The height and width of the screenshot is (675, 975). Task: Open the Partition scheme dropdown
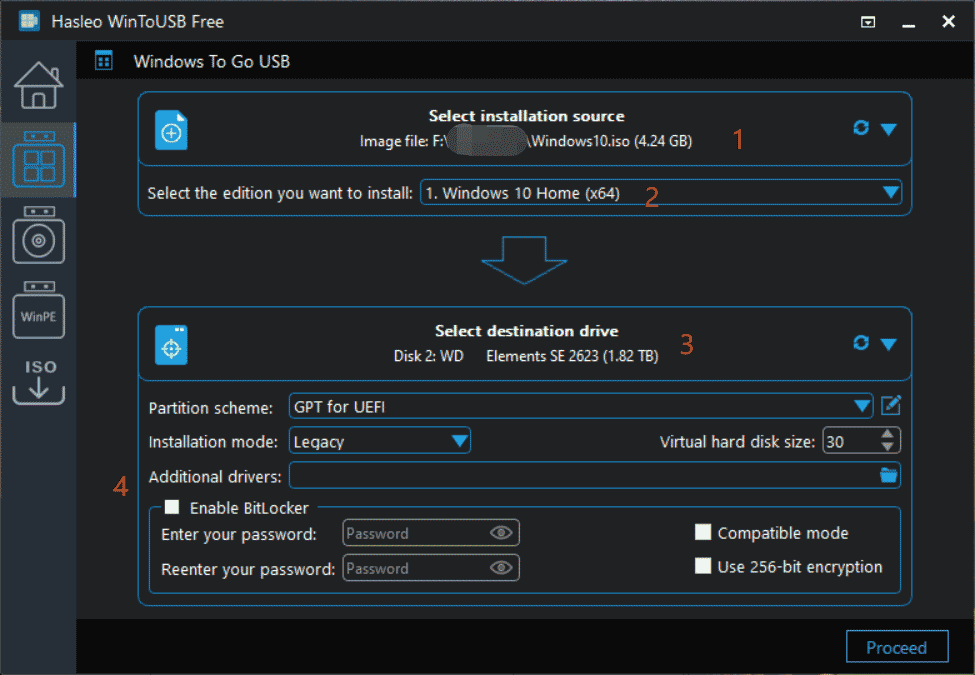(x=861, y=406)
